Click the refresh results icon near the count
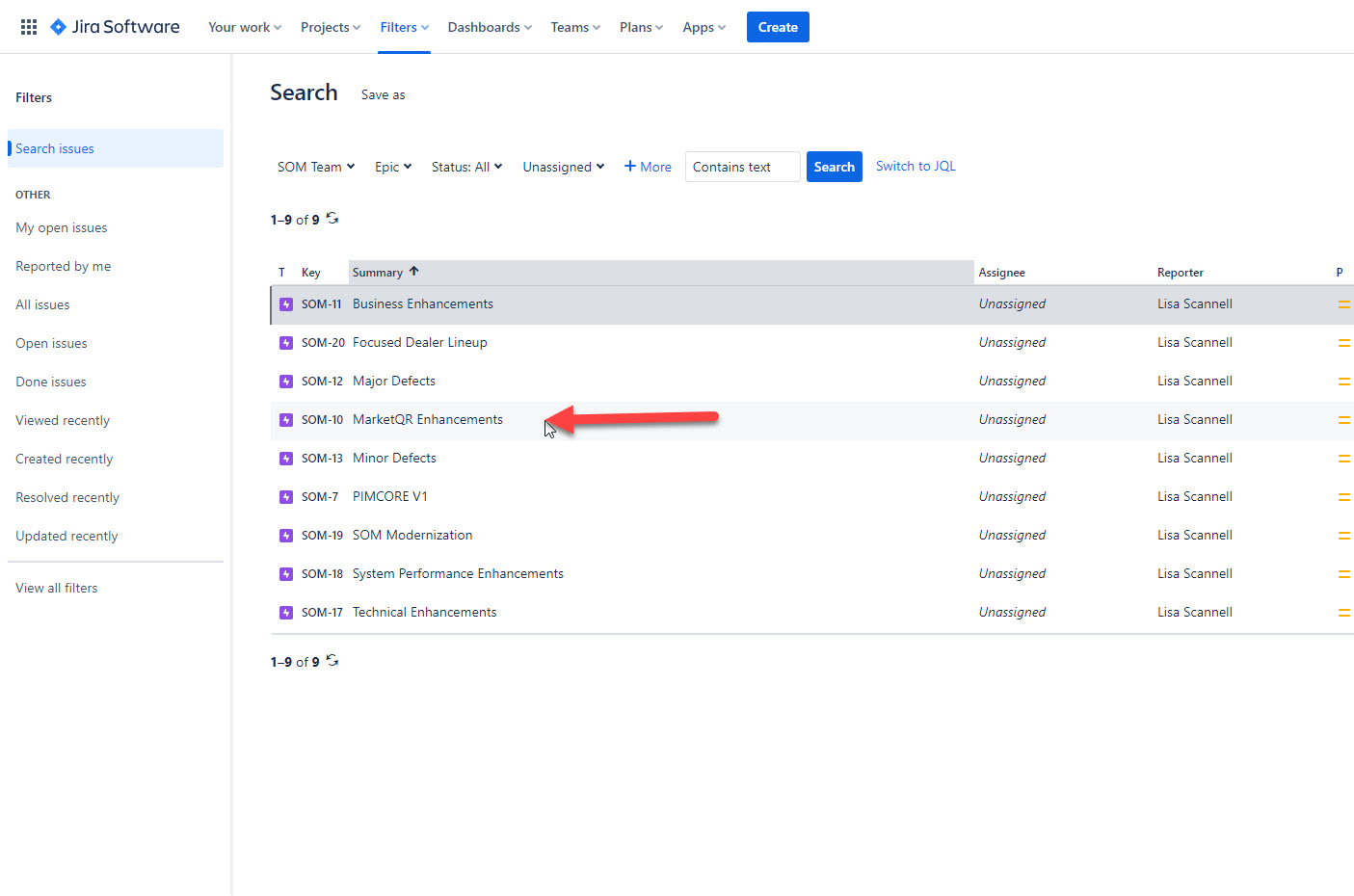This screenshot has width=1354, height=896. [332, 219]
